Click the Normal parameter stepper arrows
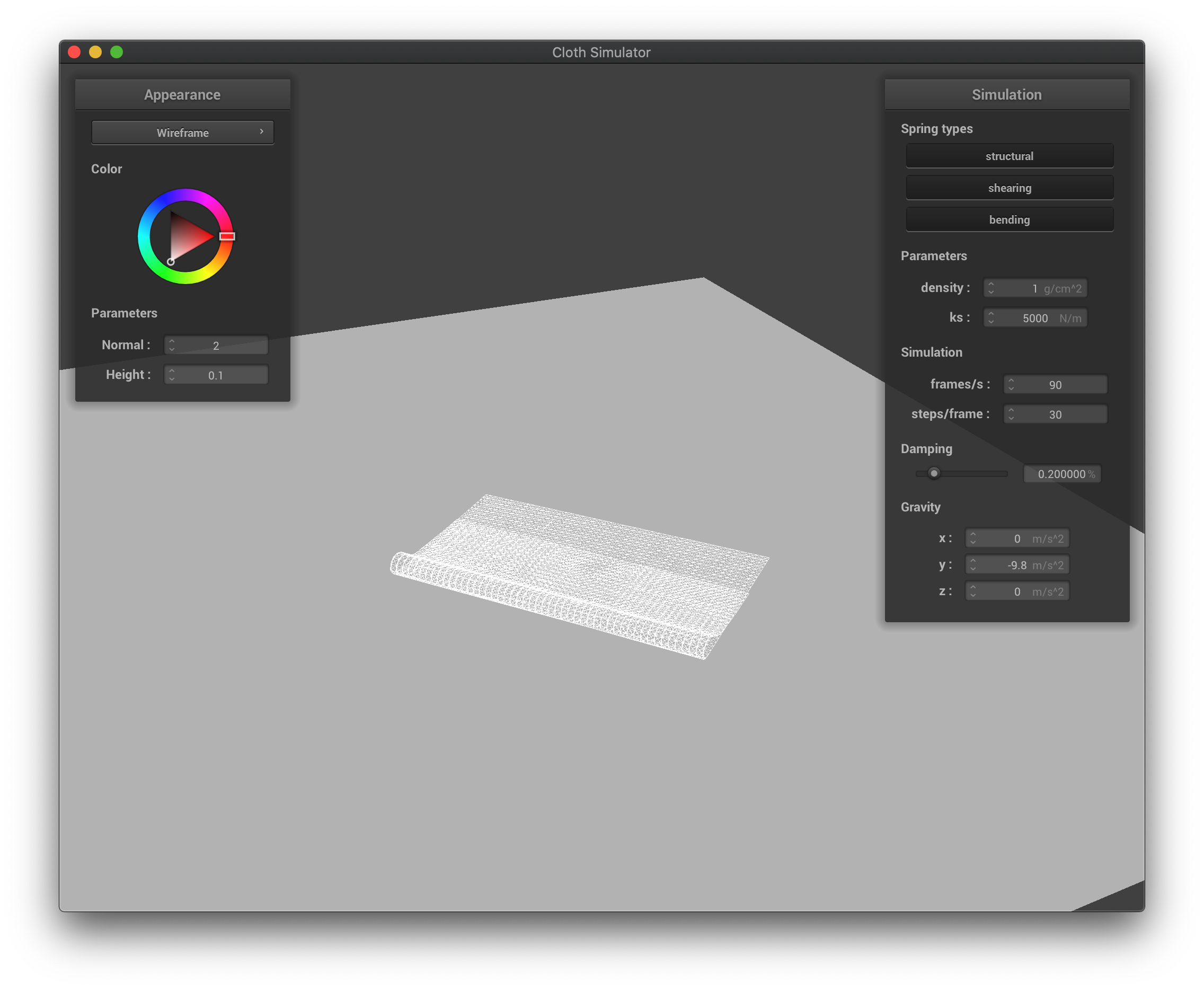Image resolution: width=1204 pixels, height=990 pixels. point(172,345)
